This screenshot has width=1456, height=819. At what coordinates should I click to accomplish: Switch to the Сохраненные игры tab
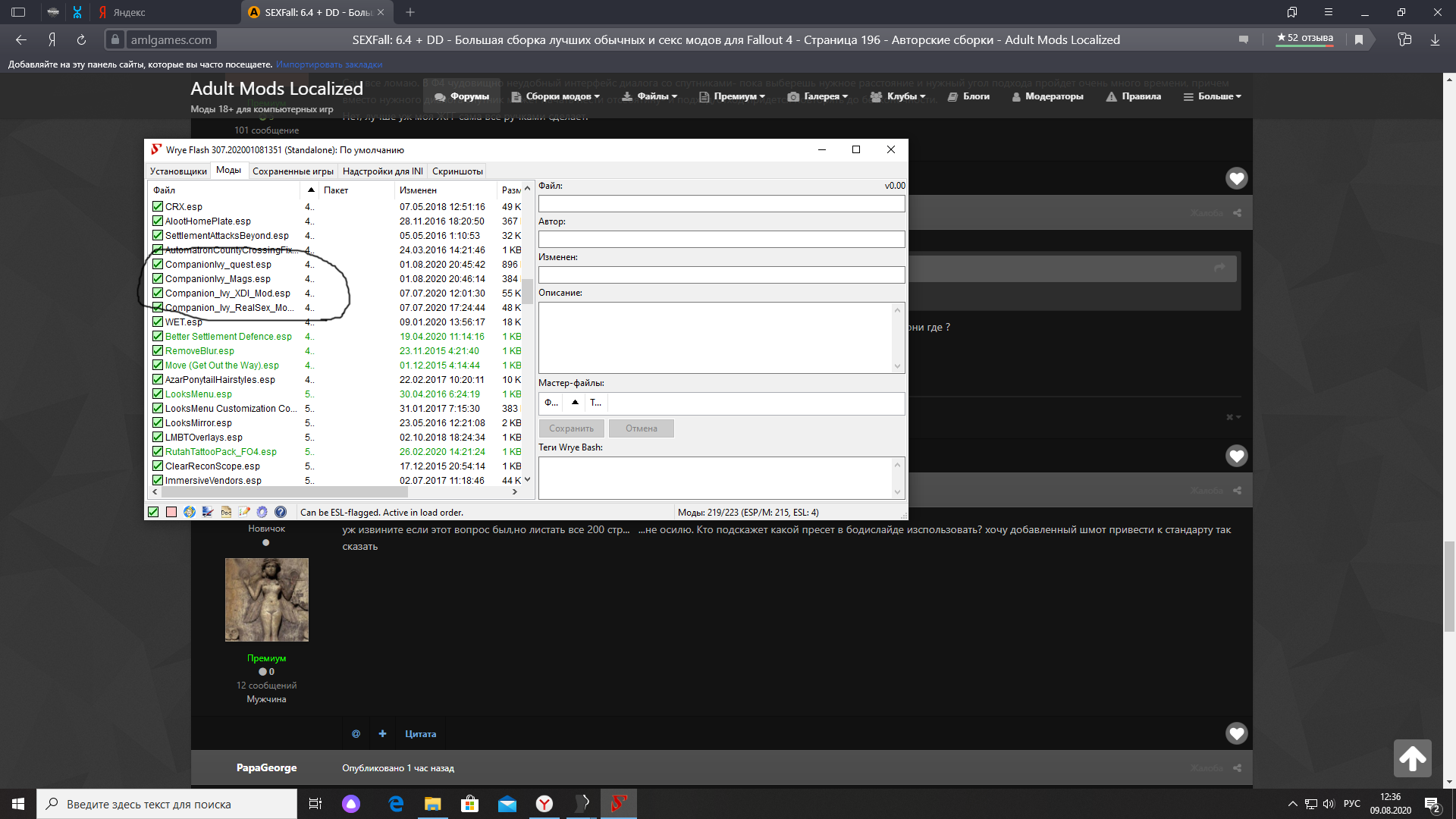[293, 171]
